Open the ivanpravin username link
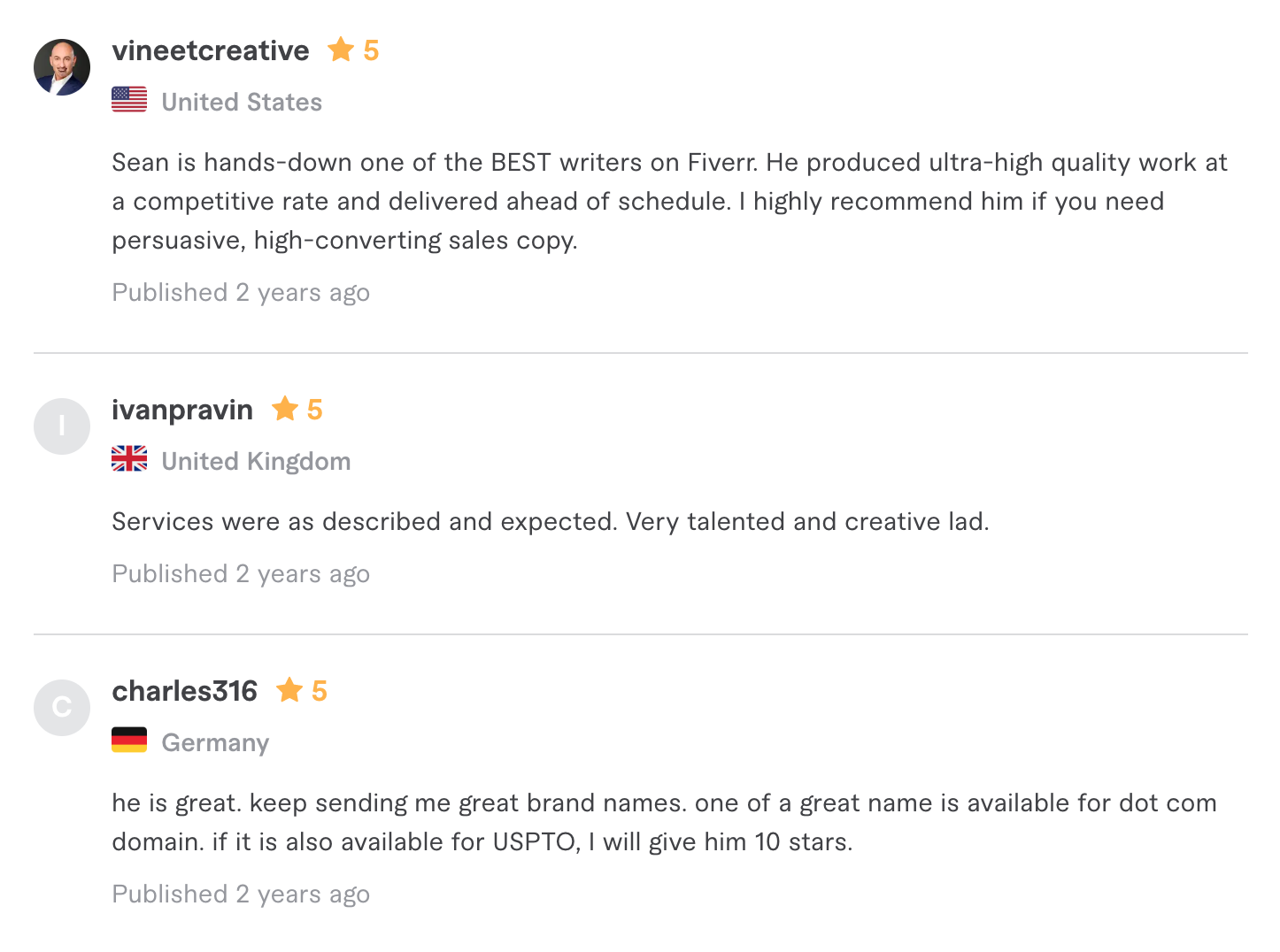 pyautogui.click(x=182, y=410)
